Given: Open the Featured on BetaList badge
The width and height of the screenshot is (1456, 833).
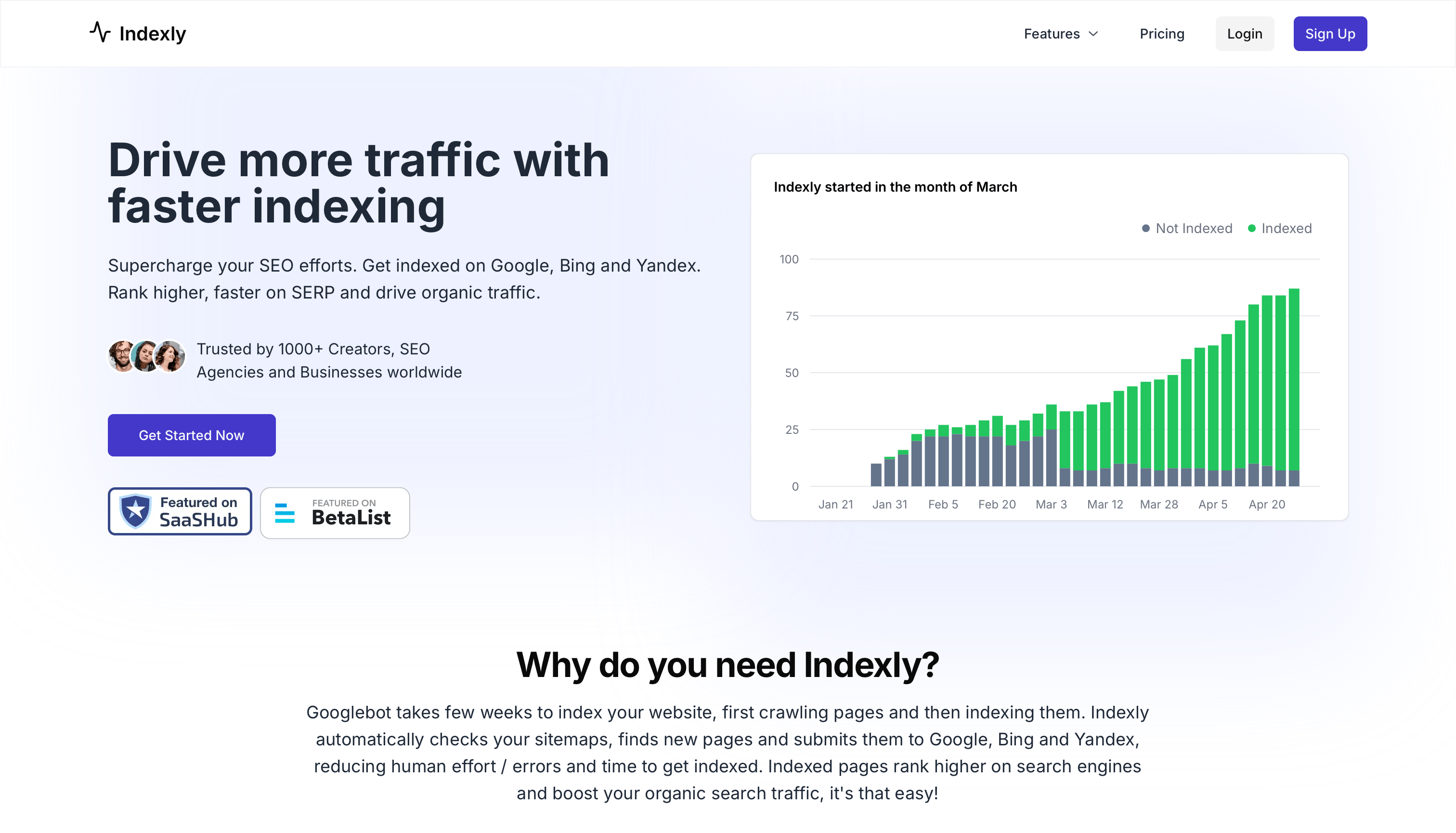Looking at the screenshot, I should click(x=335, y=513).
